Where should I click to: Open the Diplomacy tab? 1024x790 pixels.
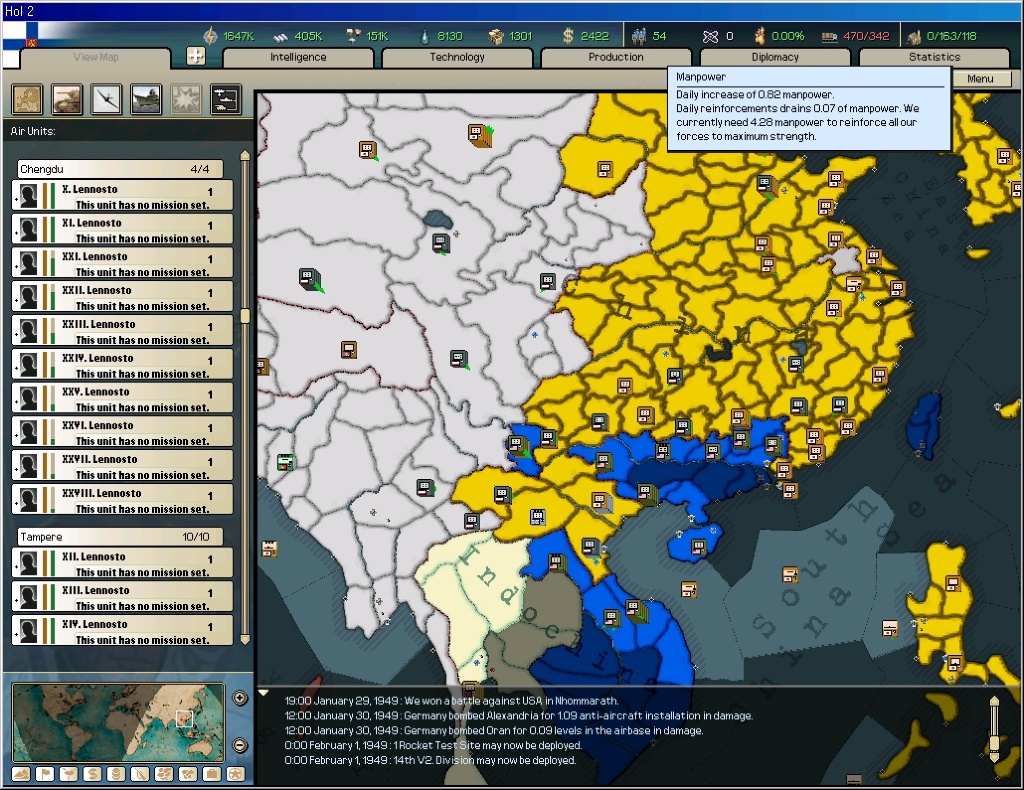point(775,57)
